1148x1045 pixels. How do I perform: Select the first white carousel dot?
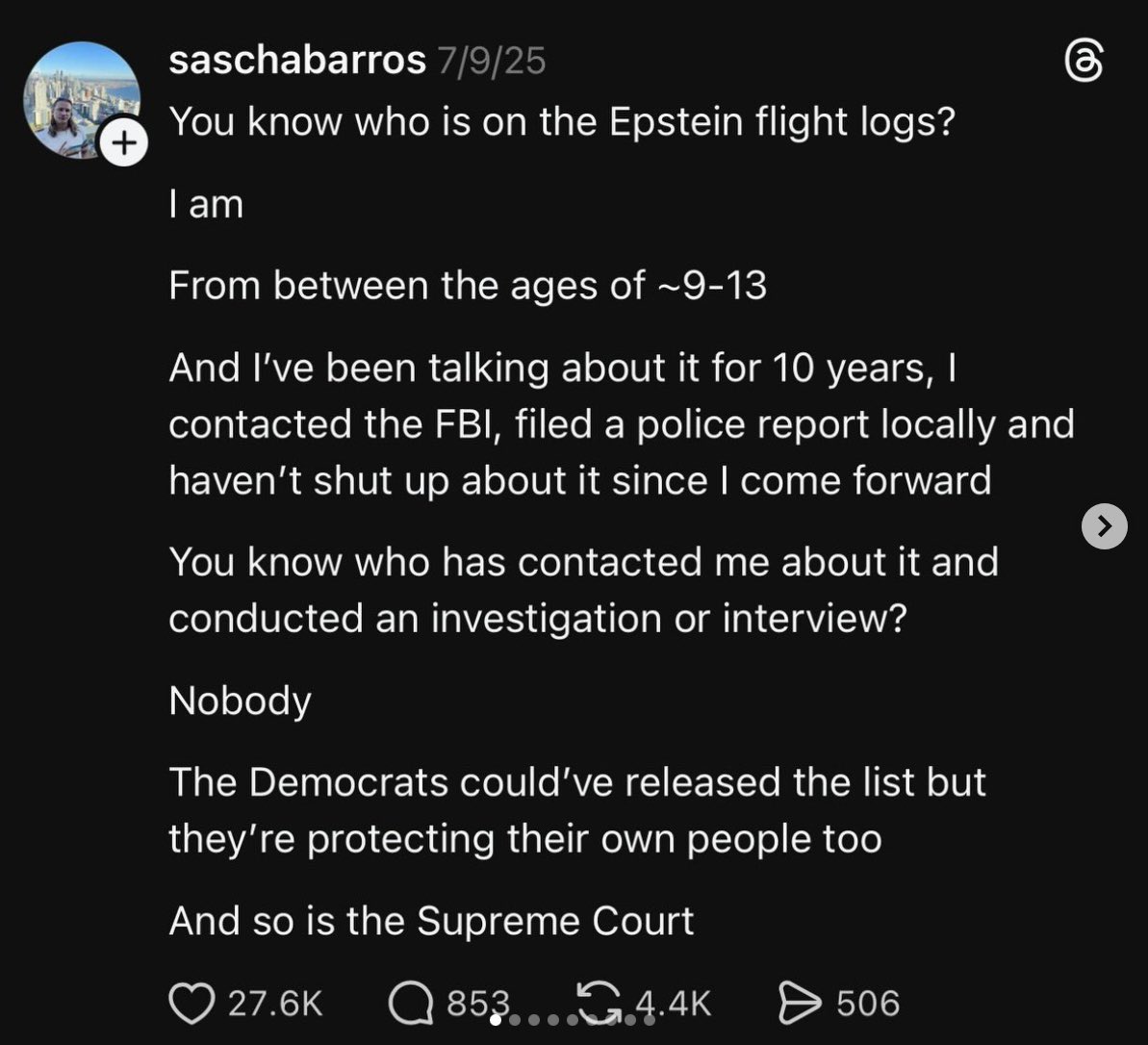[x=496, y=1020]
